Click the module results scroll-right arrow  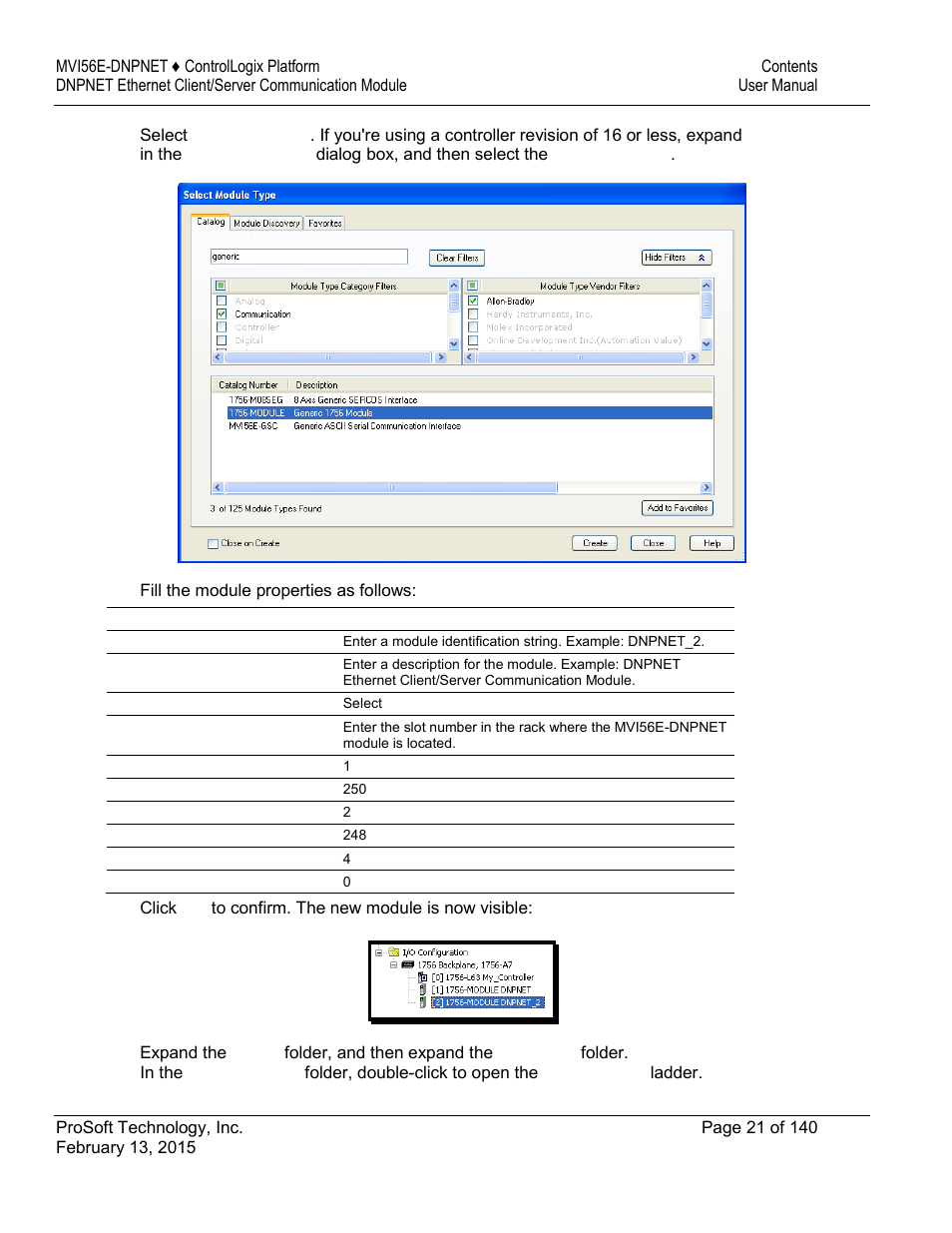tap(707, 488)
